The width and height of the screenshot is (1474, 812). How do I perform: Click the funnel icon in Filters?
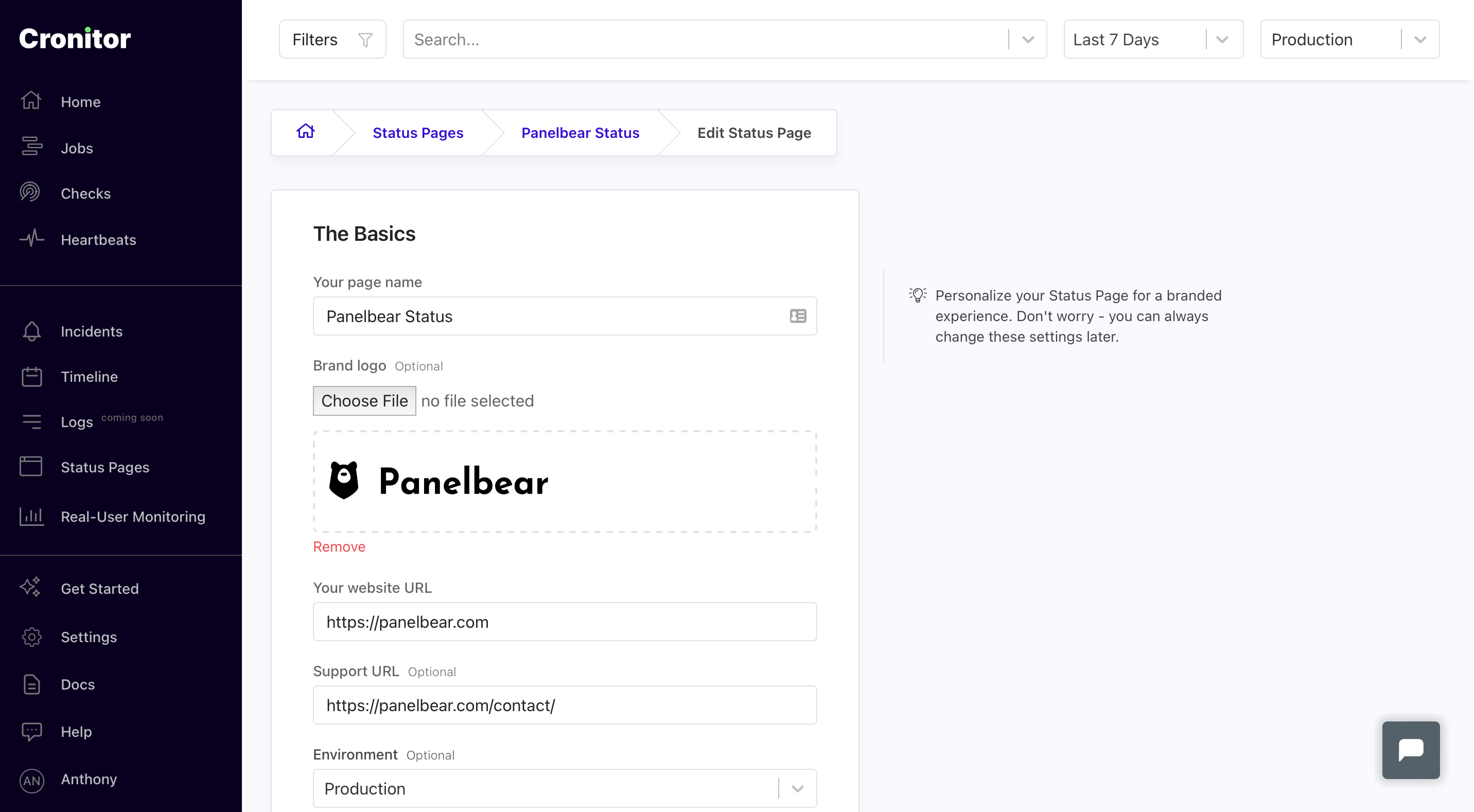365,40
